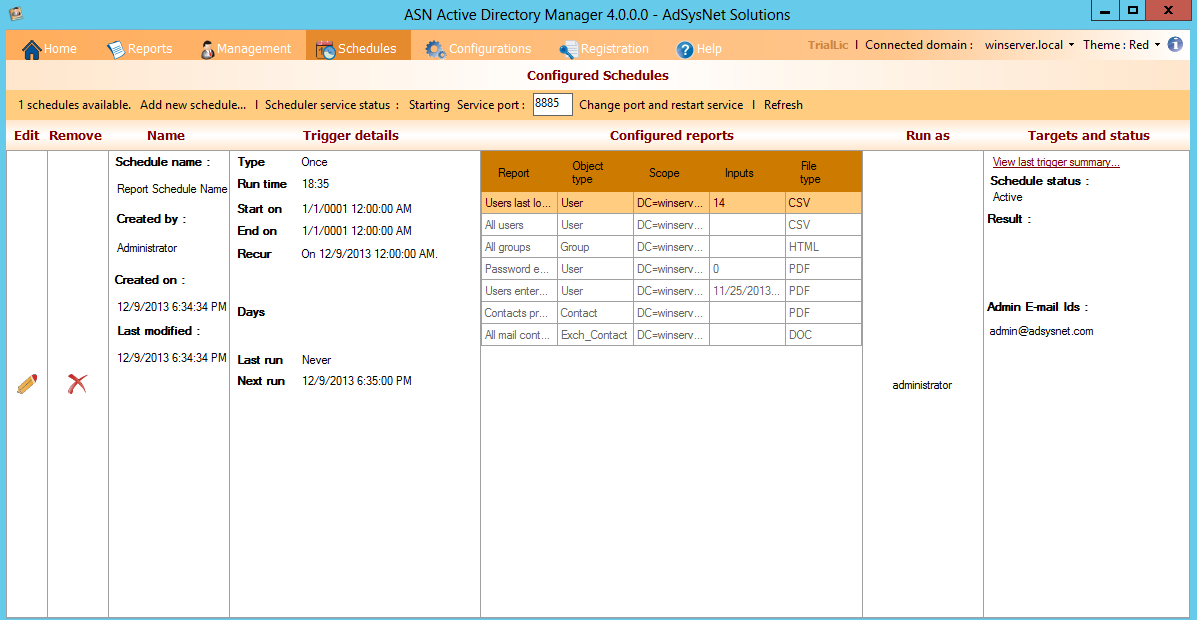
Task: Go to the Management tab
Action: (x=245, y=48)
